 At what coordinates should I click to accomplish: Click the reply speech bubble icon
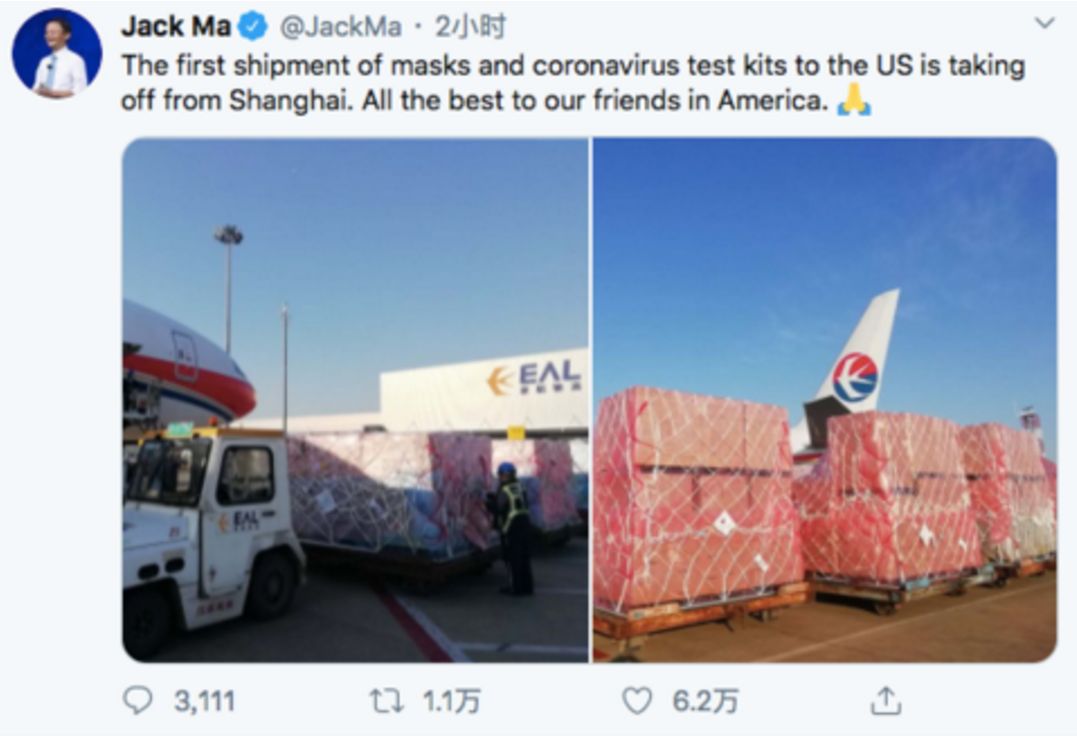pos(137,701)
